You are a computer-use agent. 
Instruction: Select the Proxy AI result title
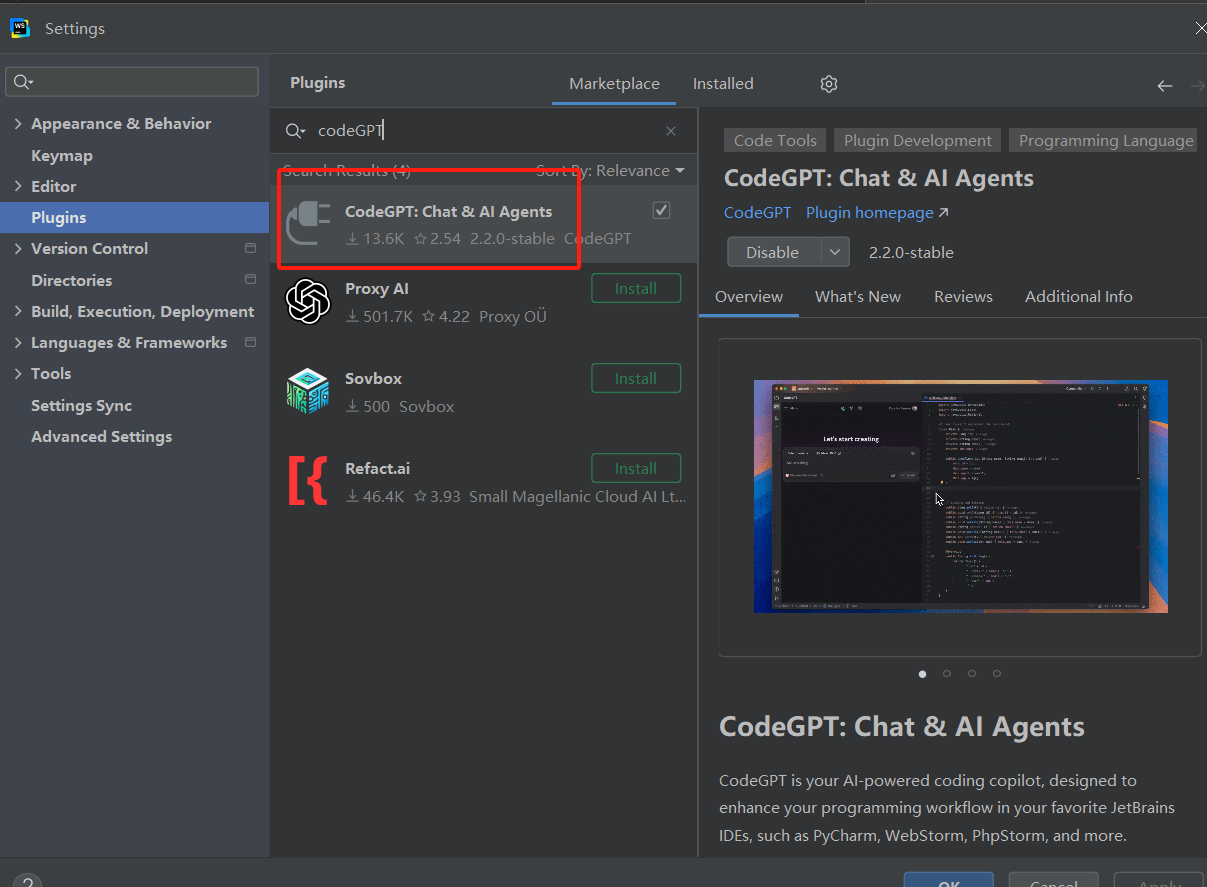377,289
